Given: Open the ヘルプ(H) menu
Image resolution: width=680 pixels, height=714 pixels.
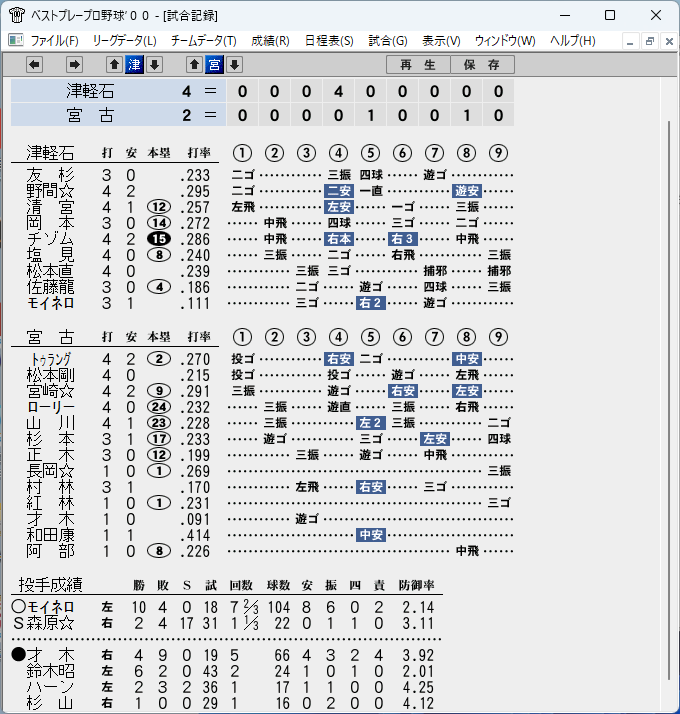Looking at the screenshot, I should (x=573, y=41).
